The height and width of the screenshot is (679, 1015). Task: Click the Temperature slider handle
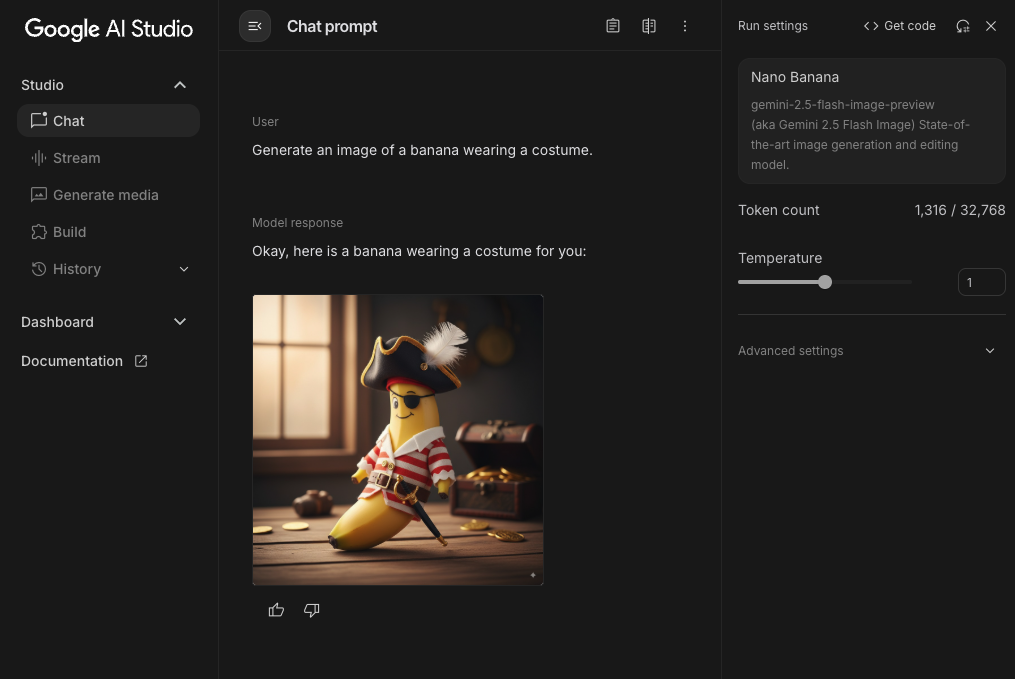point(825,282)
